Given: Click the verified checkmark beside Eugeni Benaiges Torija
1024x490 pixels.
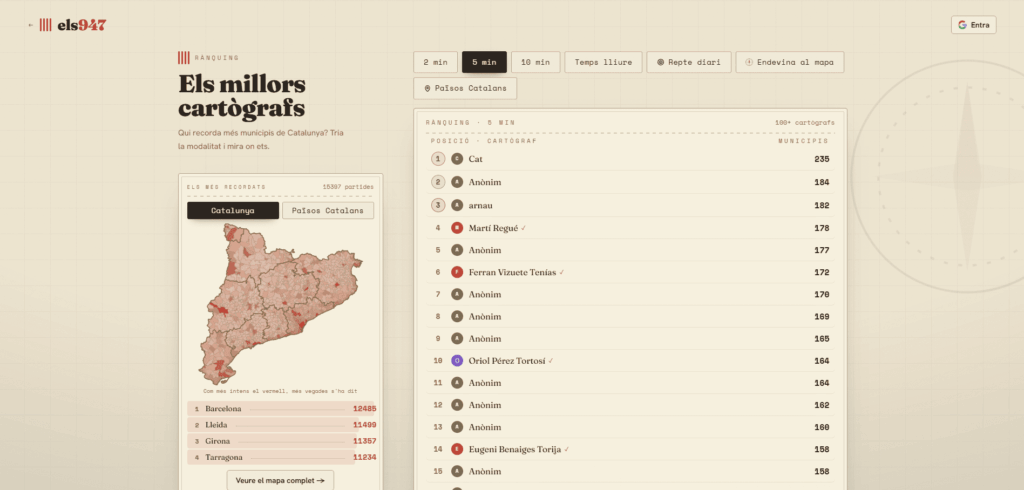Looking at the screenshot, I should [x=567, y=449].
